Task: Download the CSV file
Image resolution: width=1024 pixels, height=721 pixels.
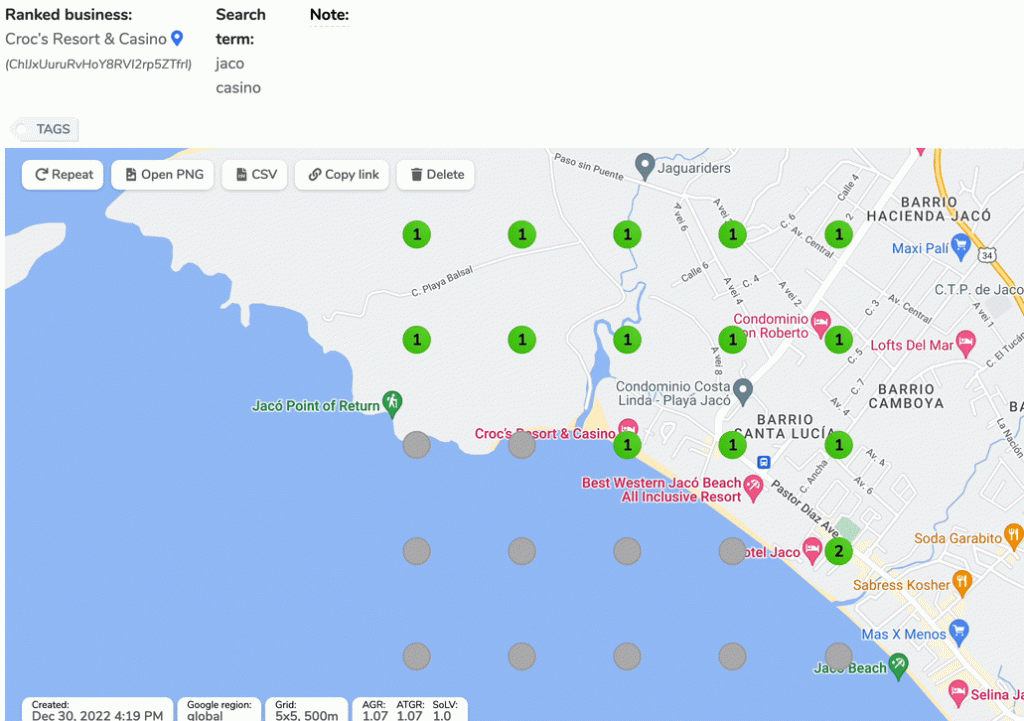Action: coord(255,174)
